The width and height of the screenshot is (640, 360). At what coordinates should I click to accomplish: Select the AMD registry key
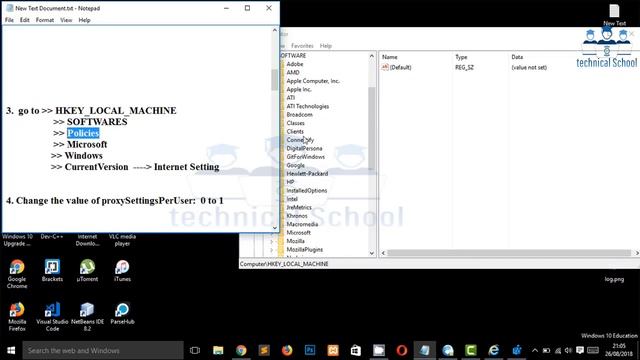click(293, 73)
